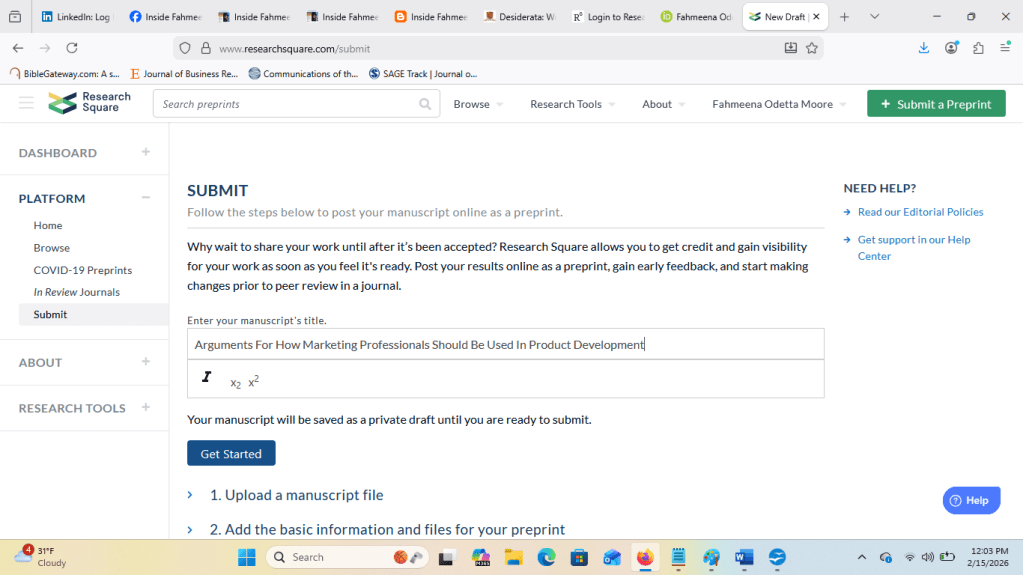Open Microsoft Store from the taskbar
The image size is (1023, 575).
pyautogui.click(x=579, y=557)
